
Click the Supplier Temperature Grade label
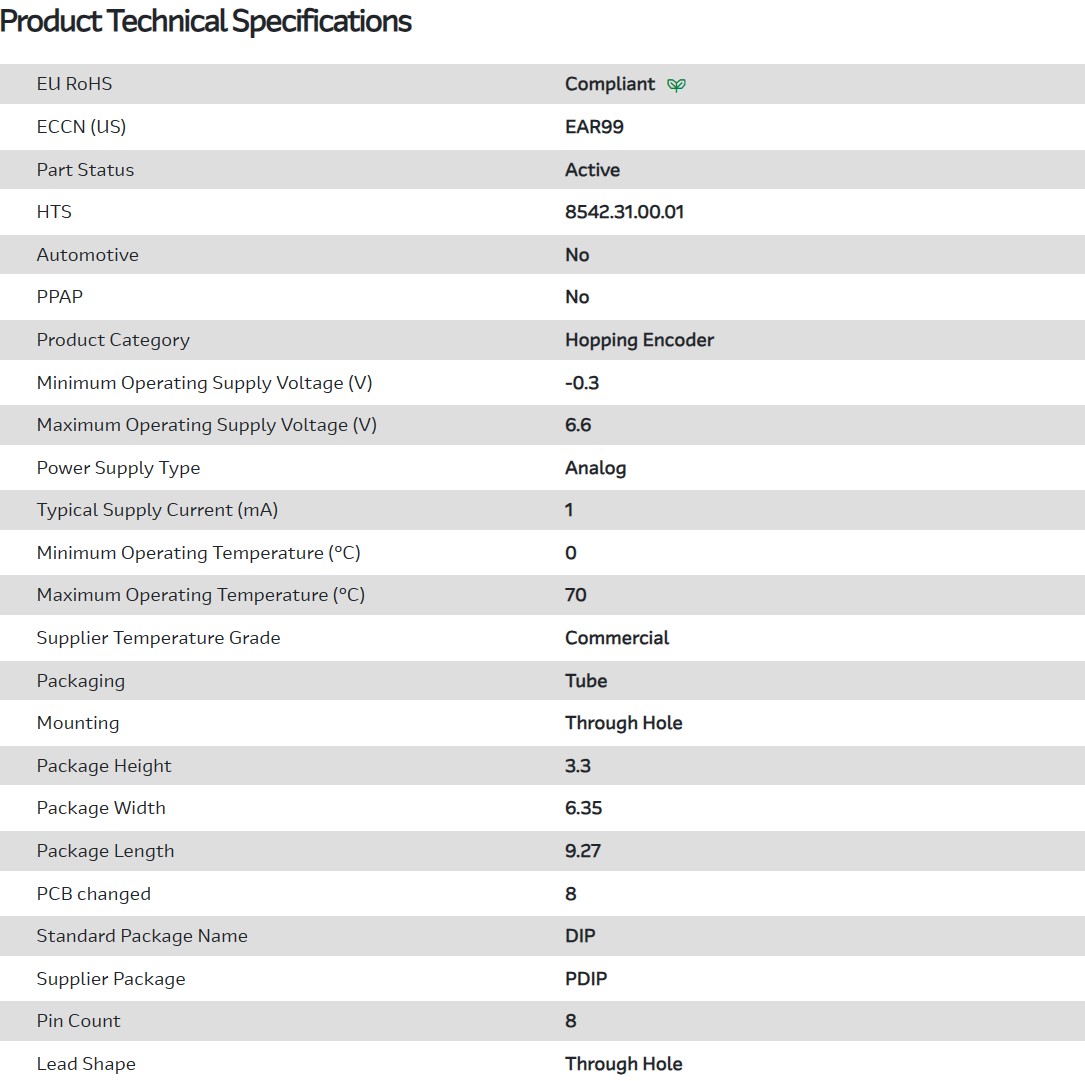(x=158, y=638)
